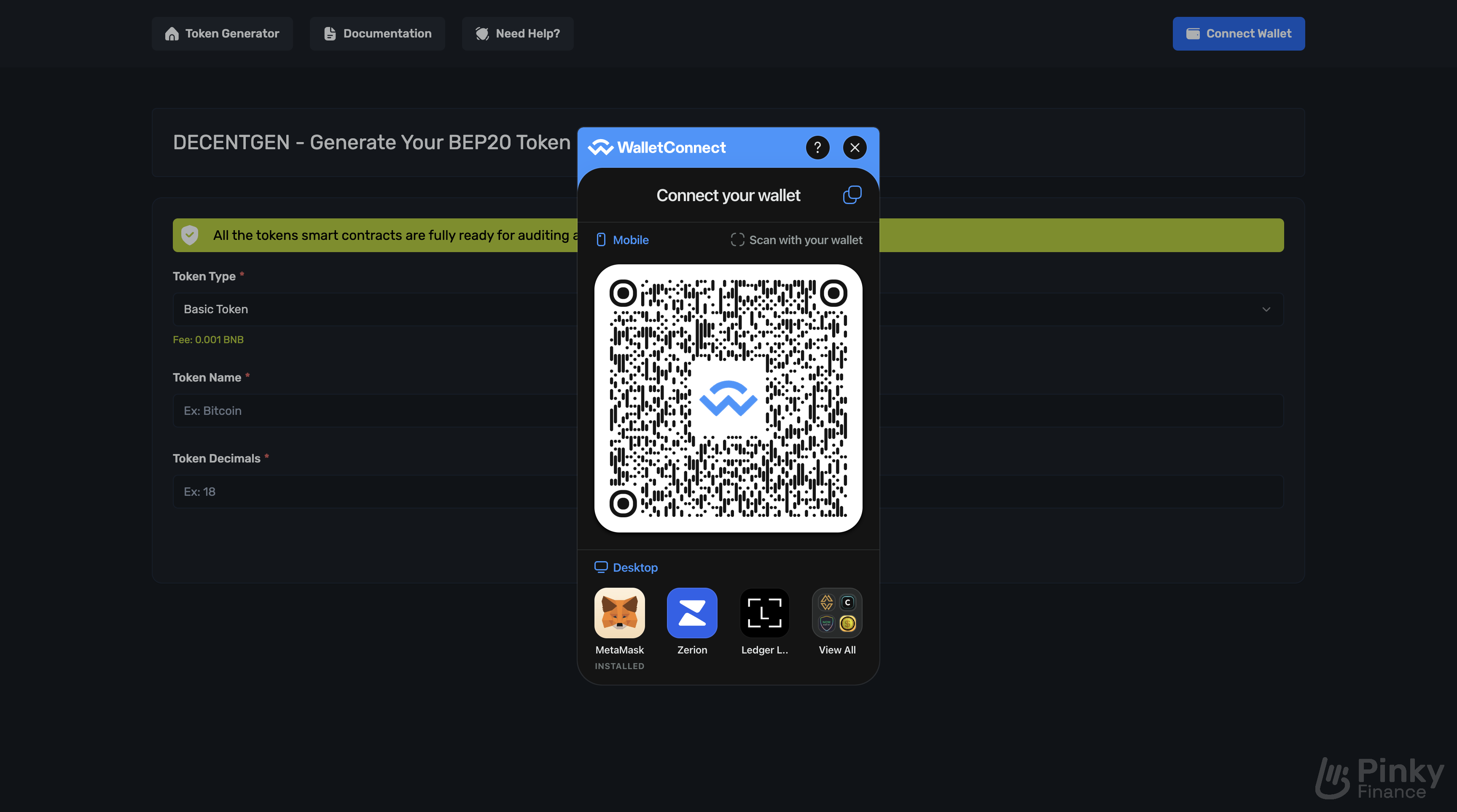Click the 'Fee: 0.001 BNB' text

click(208, 339)
